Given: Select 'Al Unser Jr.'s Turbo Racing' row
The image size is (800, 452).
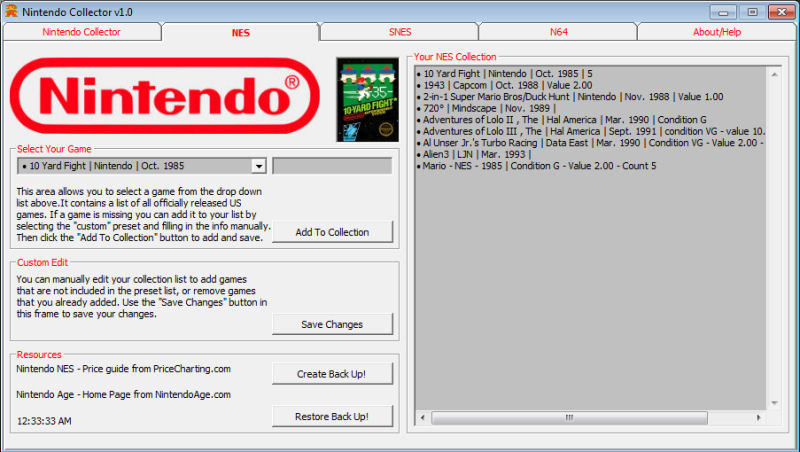Looking at the screenshot, I should pyautogui.click(x=591, y=143).
